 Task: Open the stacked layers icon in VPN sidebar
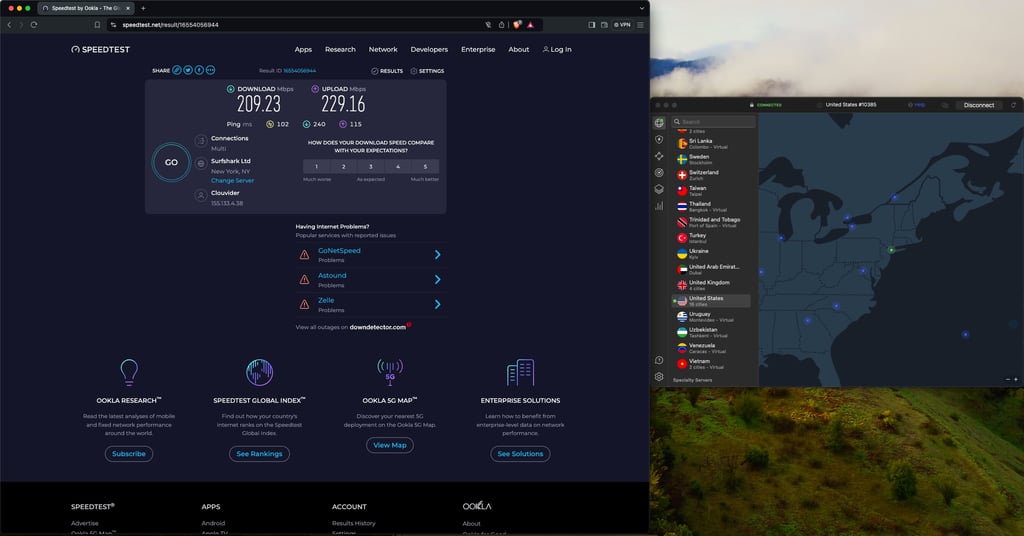pyautogui.click(x=660, y=189)
